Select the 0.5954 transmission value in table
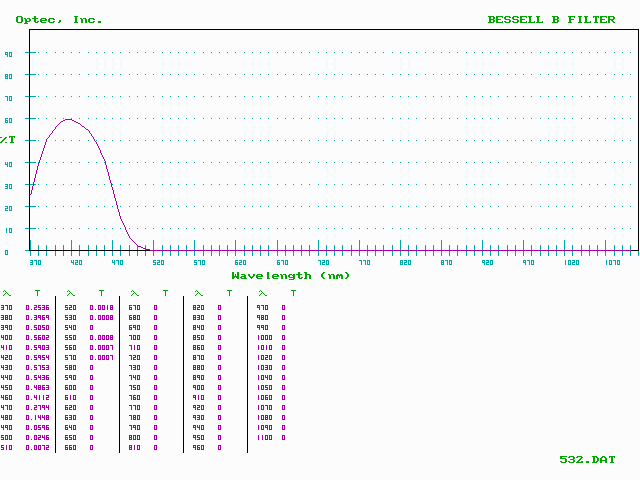Image resolution: width=640 pixels, height=480 pixels. point(39,357)
